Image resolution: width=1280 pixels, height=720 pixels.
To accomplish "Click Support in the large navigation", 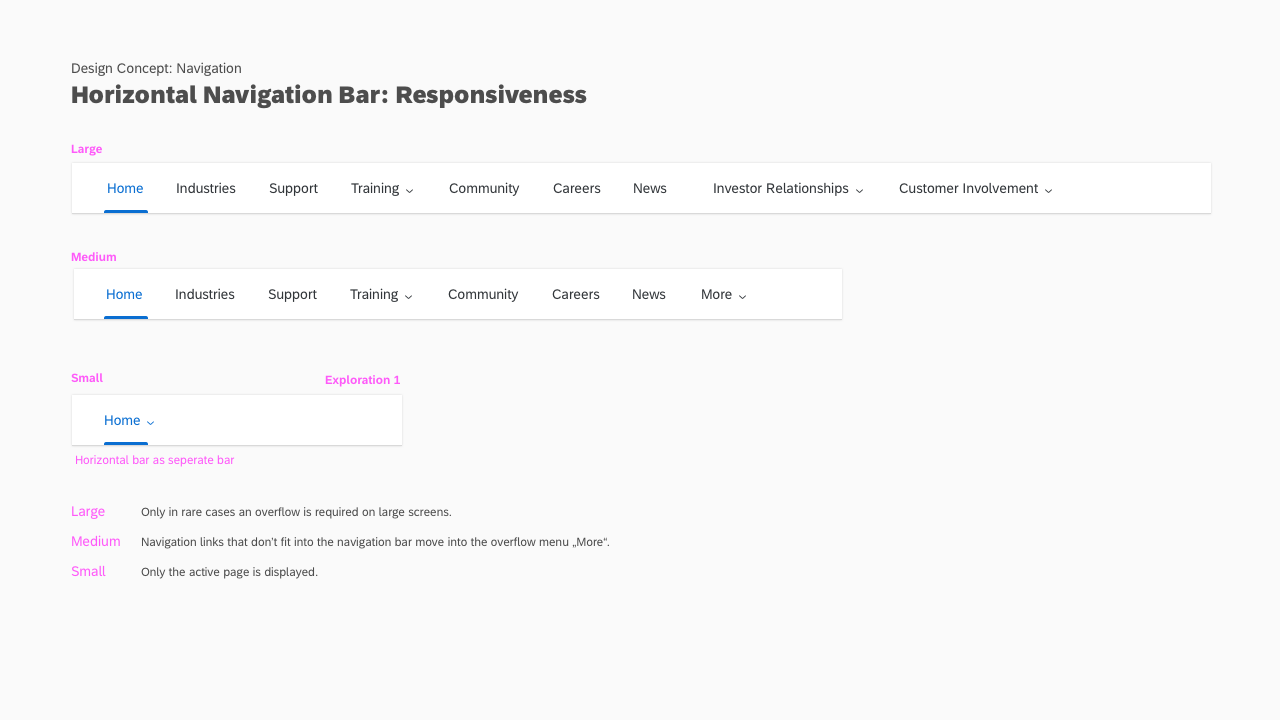I will point(293,188).
